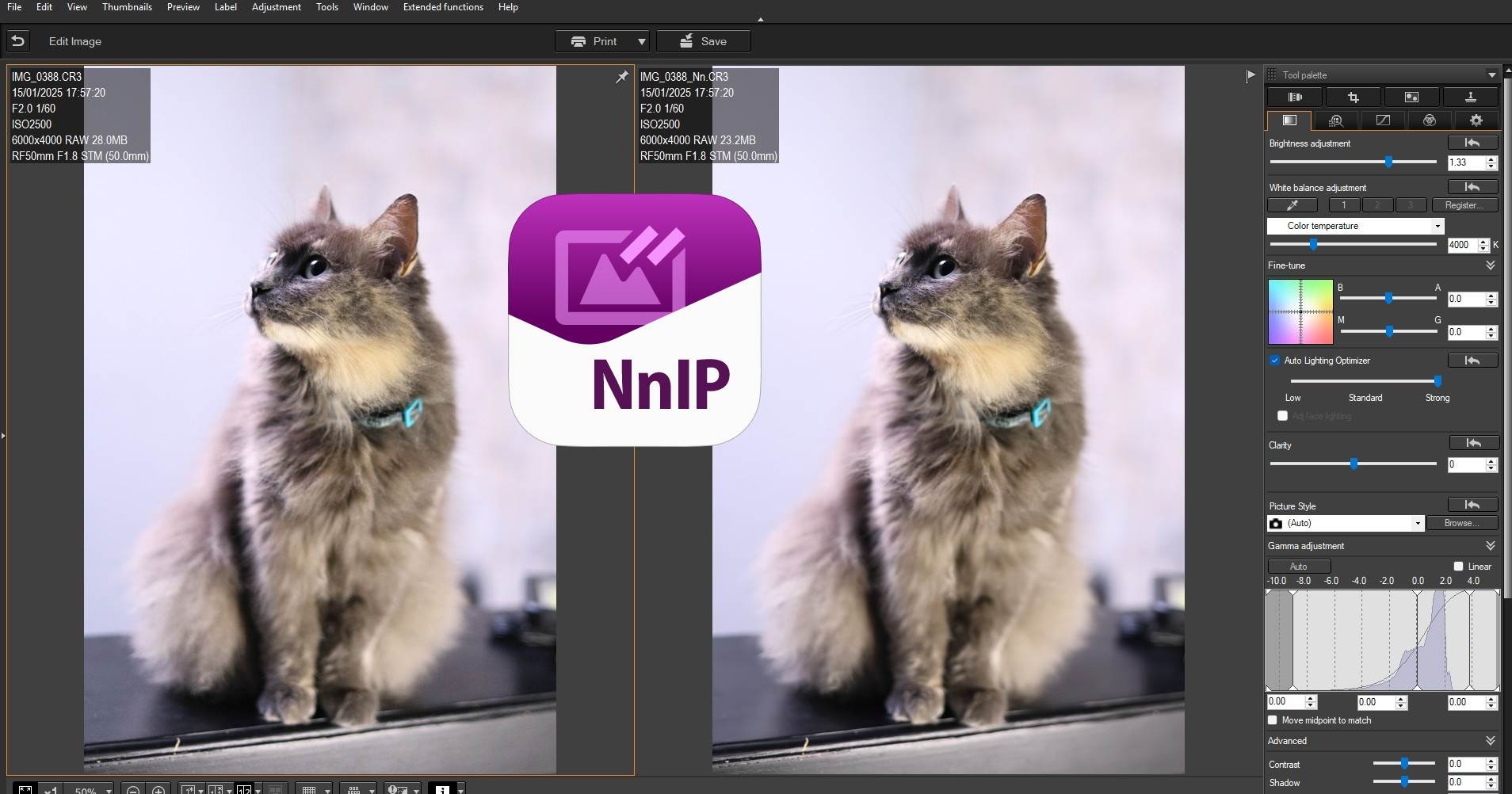Reset the Picture Style
The width and height of the screenshot is (1512, 794).
coord(1472,505)
